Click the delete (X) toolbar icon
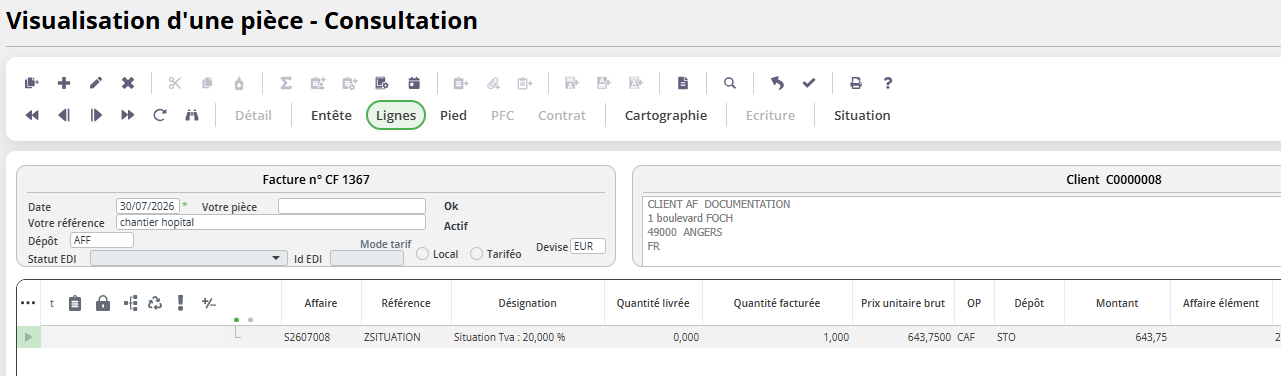This screenshot has width=1281, height=376. 128,83
